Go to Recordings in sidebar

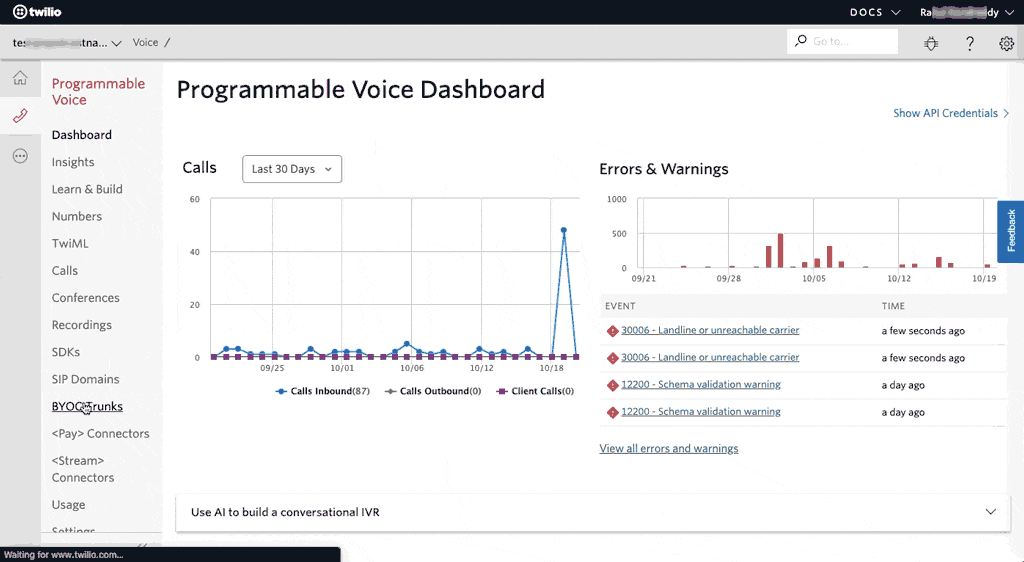coord(82,325)
